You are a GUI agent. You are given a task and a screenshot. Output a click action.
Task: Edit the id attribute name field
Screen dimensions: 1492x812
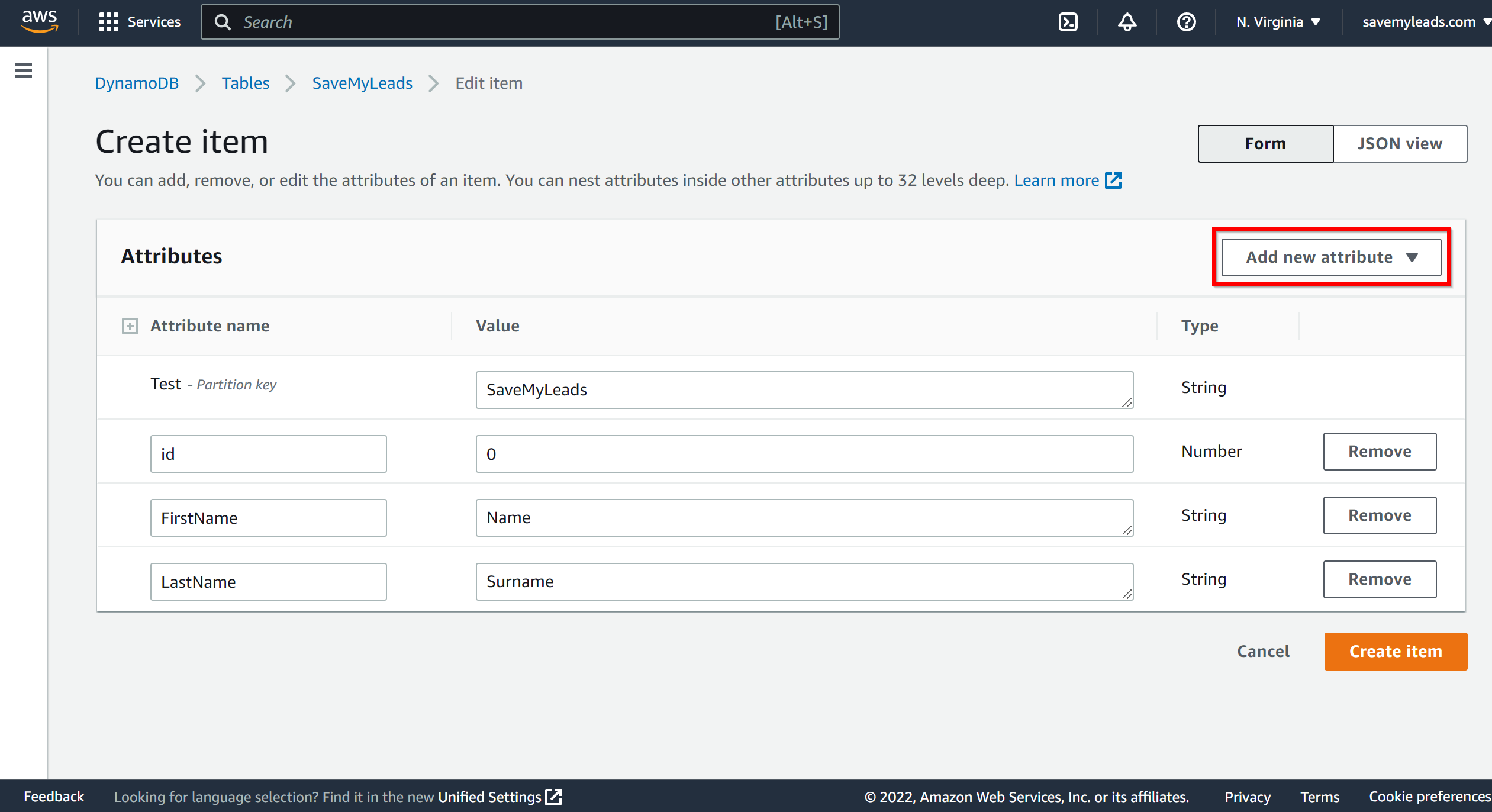268,453
